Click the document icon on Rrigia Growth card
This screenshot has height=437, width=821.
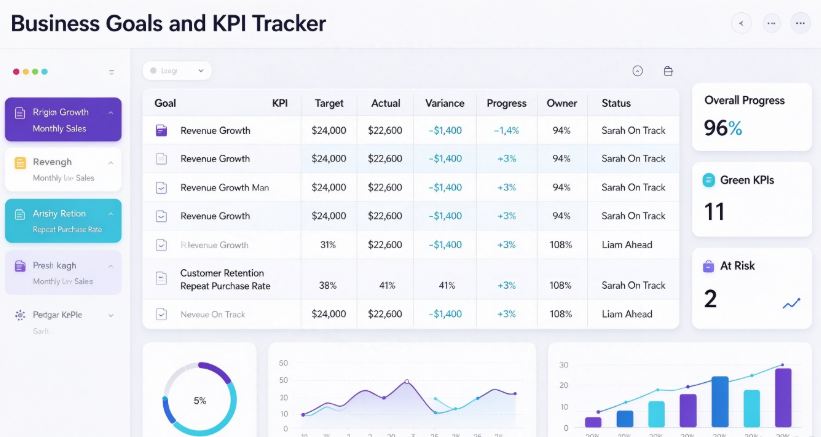20,113
